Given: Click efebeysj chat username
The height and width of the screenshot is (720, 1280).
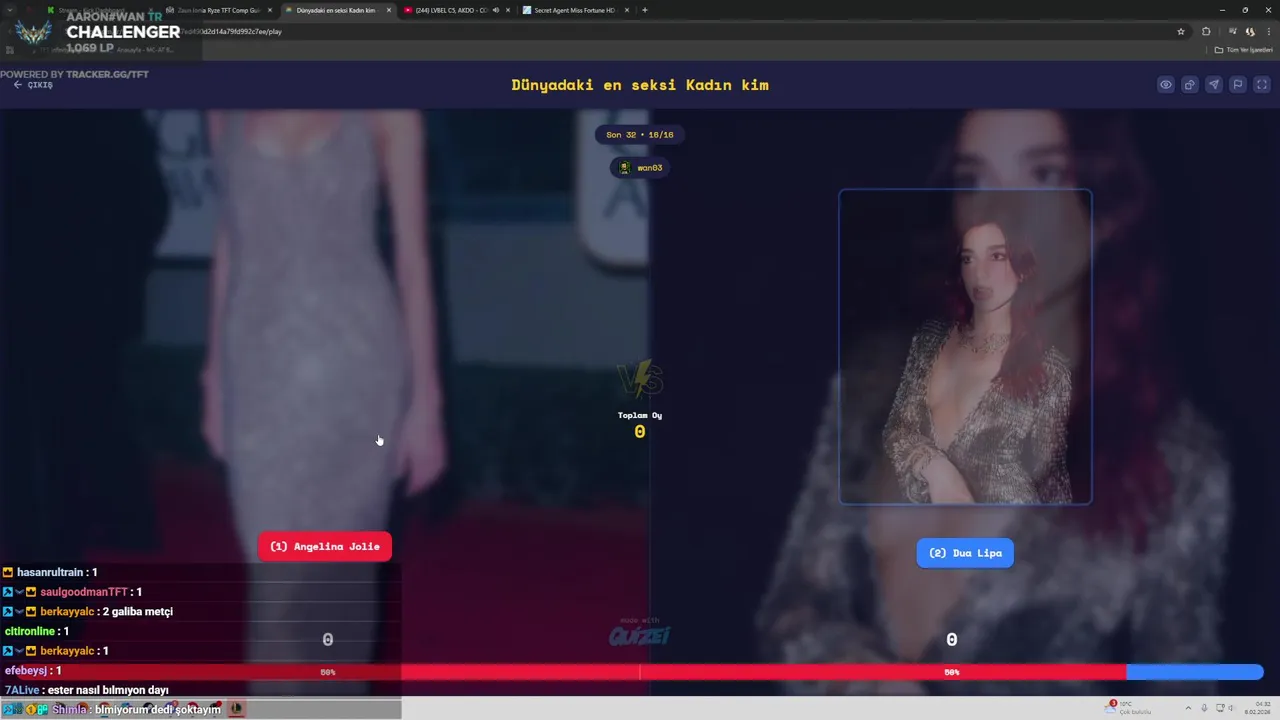Looking at the screenshot, I should point(26,670).
